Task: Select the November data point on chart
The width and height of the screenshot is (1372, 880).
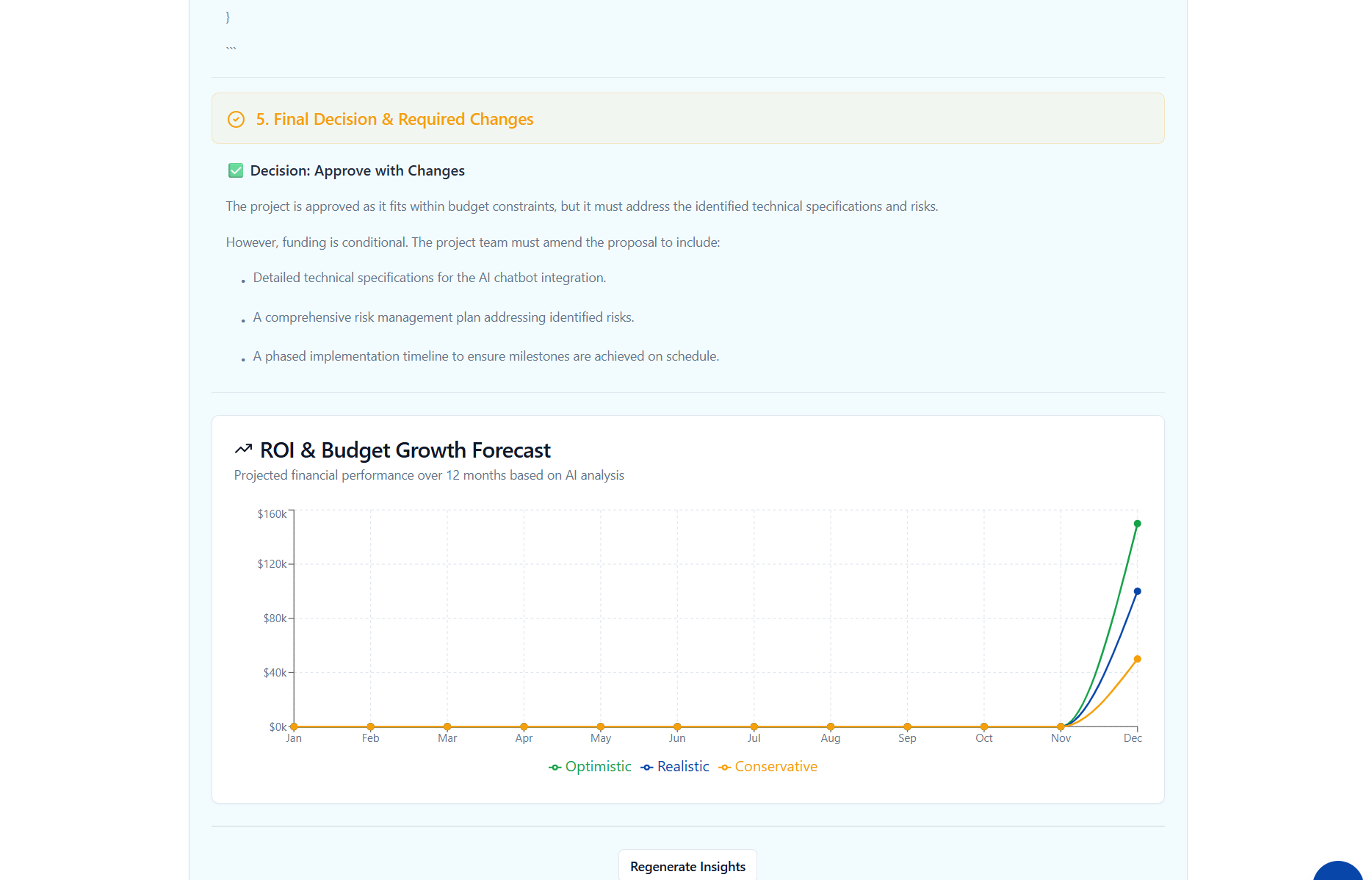Action: 1061,726
